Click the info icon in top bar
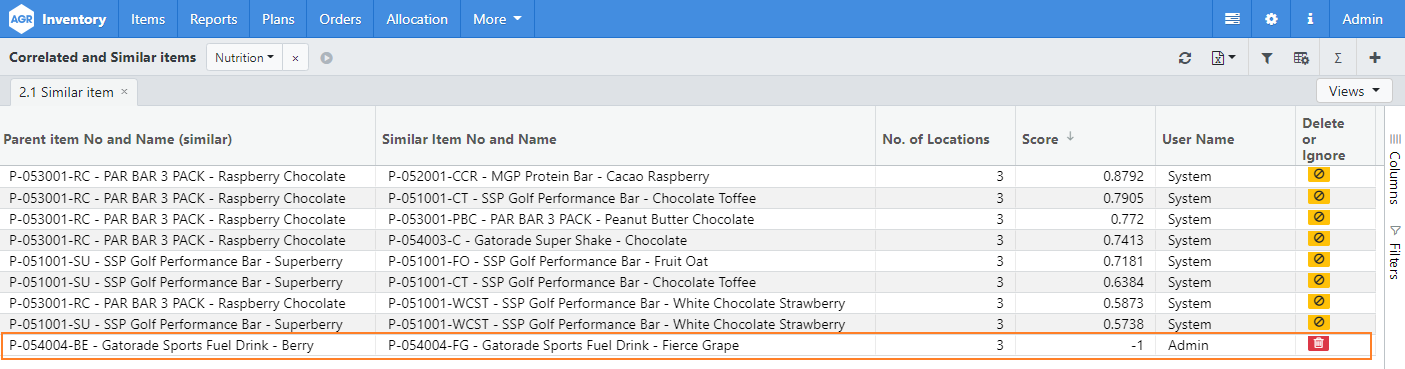 [x=1310, y=19]
